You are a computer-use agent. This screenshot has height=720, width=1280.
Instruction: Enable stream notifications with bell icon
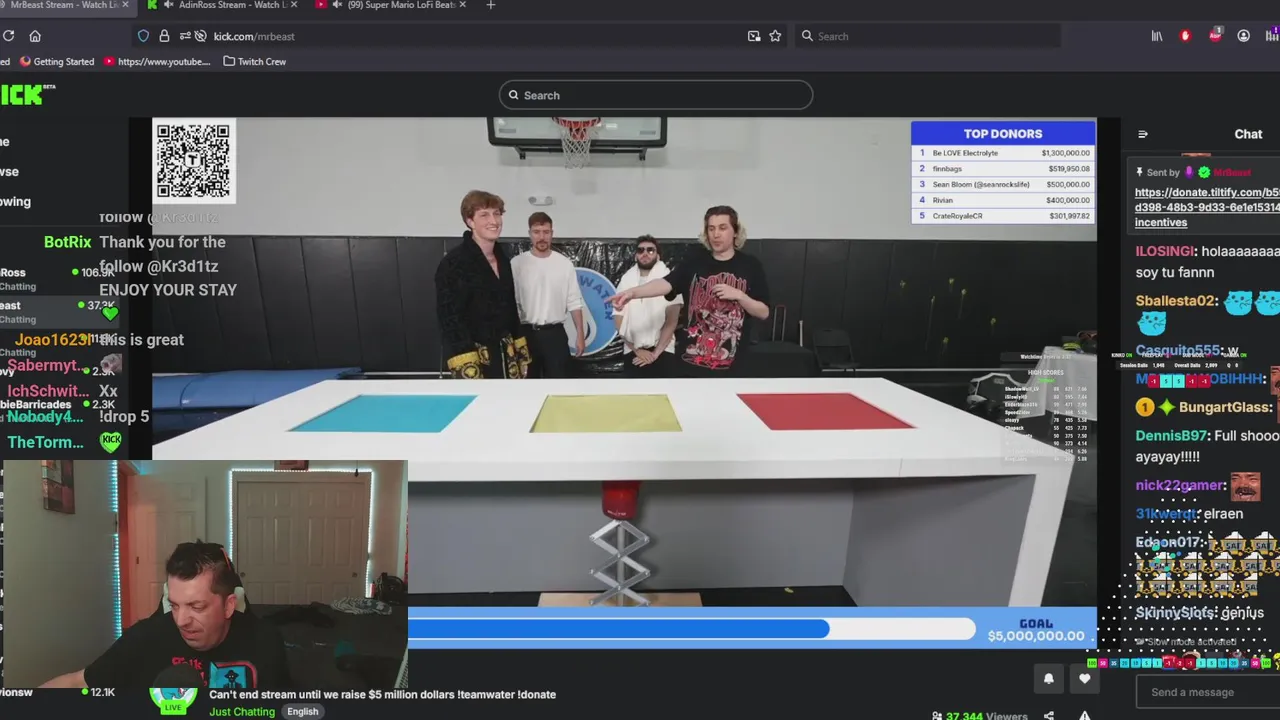pyautogui.click(x=1049, y=679)
